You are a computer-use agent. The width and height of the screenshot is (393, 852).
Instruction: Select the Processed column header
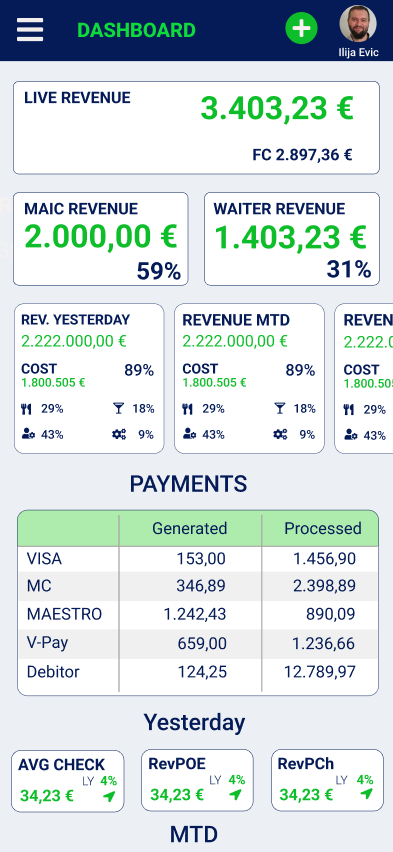[x=323, y=528]
